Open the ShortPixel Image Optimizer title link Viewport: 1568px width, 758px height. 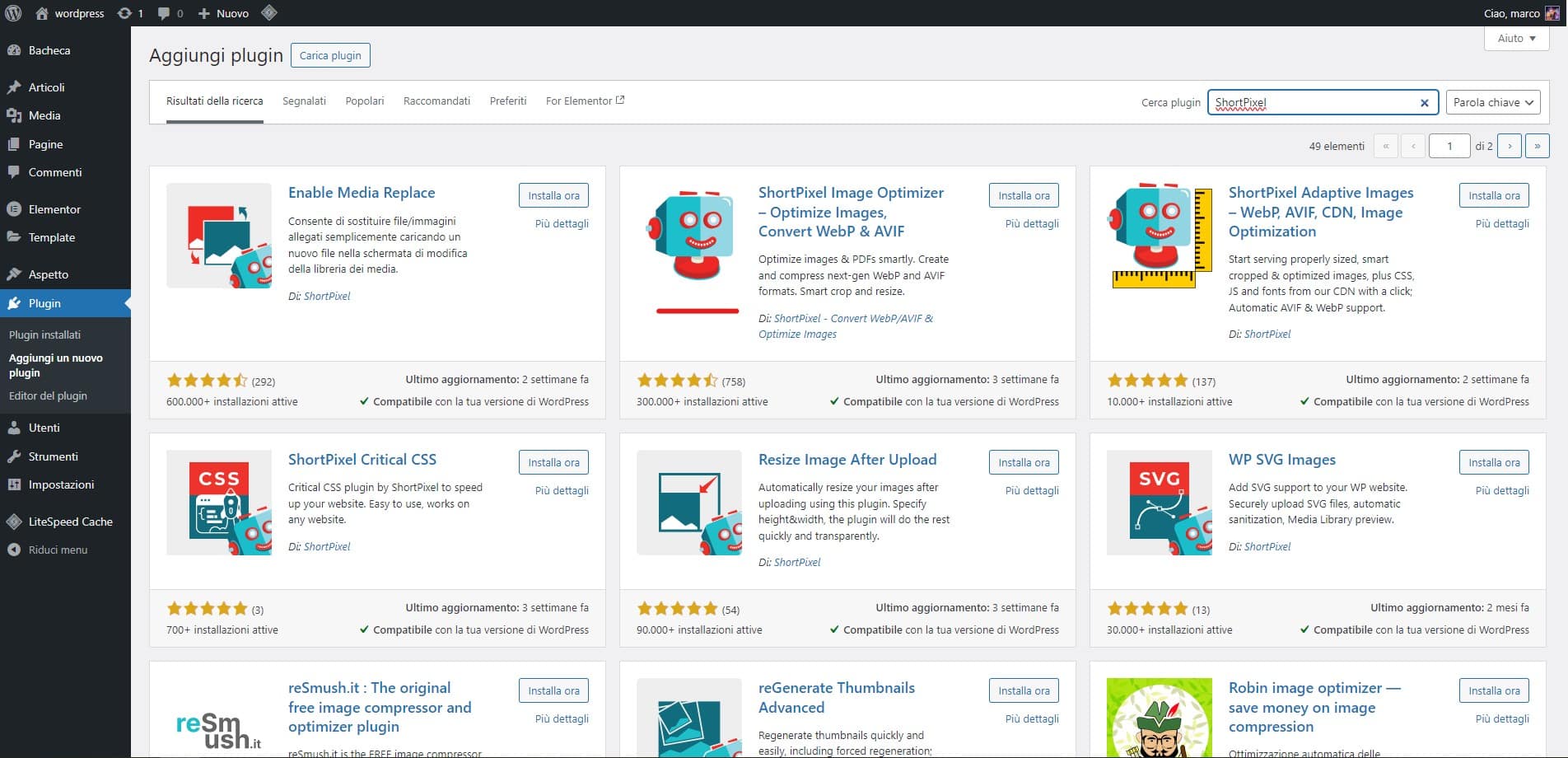pyautogui.click(x=851, y=212)
